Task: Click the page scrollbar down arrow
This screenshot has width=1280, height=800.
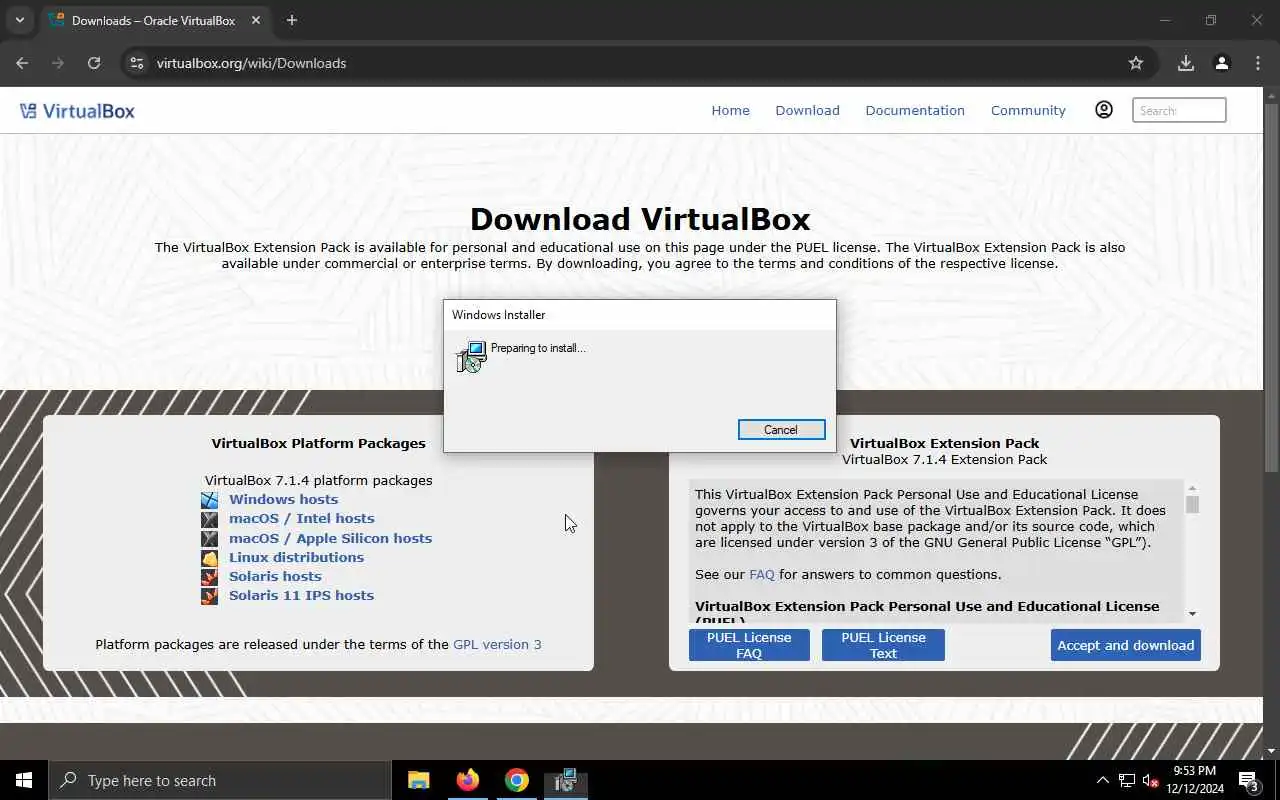Action: coord(1272,751)
